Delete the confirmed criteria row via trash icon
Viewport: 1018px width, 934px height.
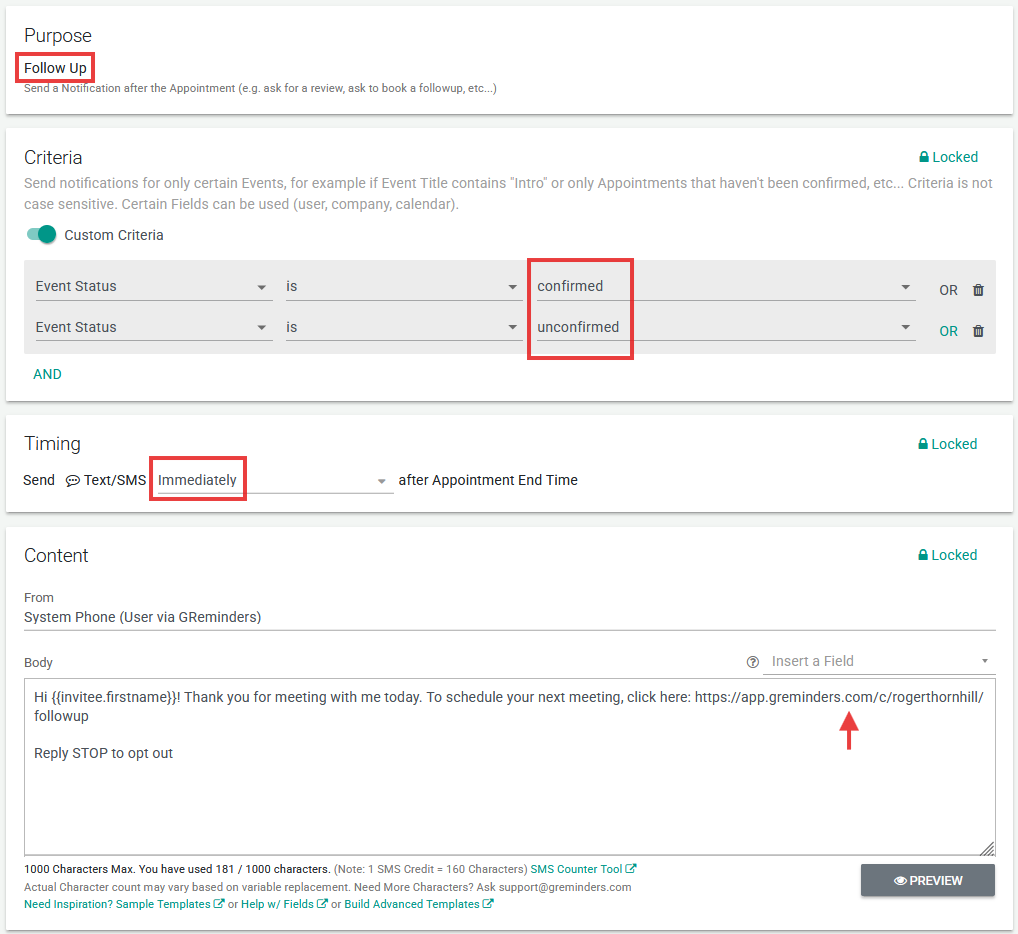point(978,290)
